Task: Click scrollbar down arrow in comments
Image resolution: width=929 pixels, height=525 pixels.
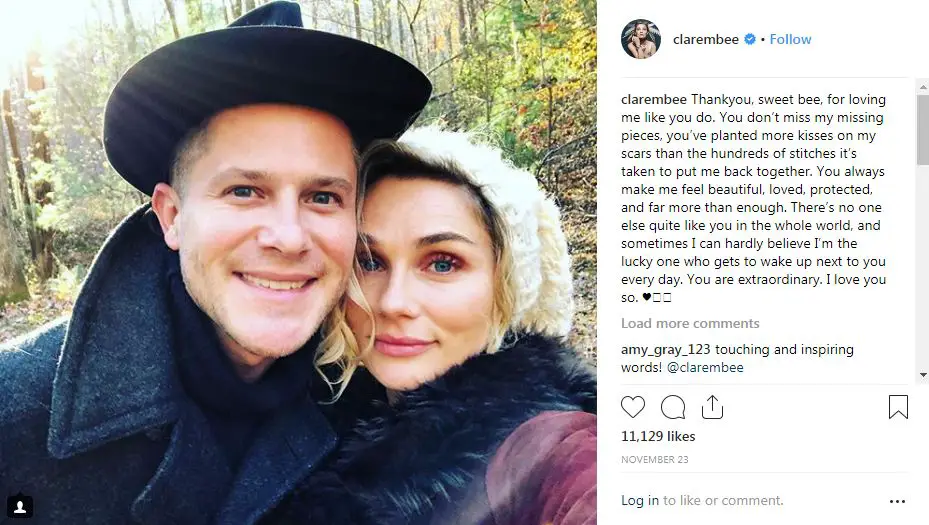Action: pos(922,375)
